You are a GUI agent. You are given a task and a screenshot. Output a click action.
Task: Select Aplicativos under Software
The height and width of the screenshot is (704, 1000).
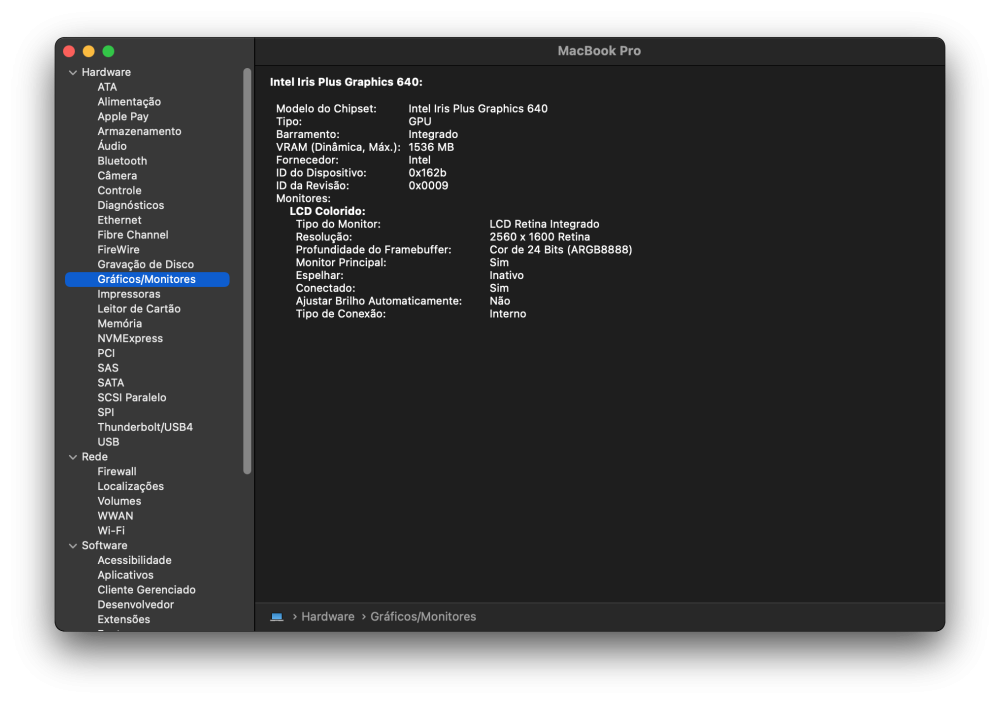(126, 575)
